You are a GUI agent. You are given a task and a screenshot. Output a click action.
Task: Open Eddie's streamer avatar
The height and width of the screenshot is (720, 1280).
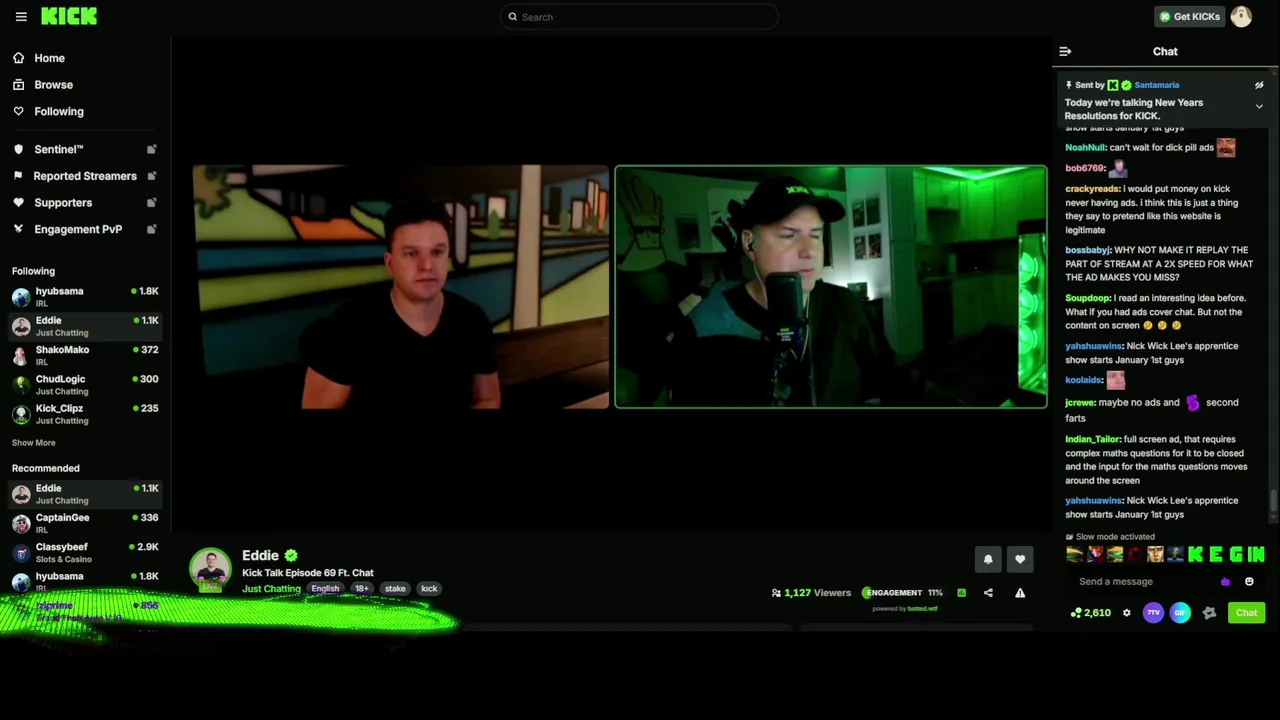[210, 569]
